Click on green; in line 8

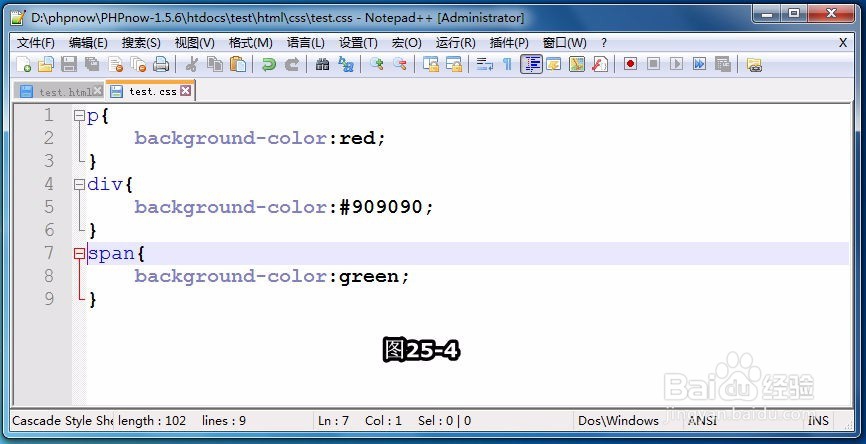[x=374, y=277]
